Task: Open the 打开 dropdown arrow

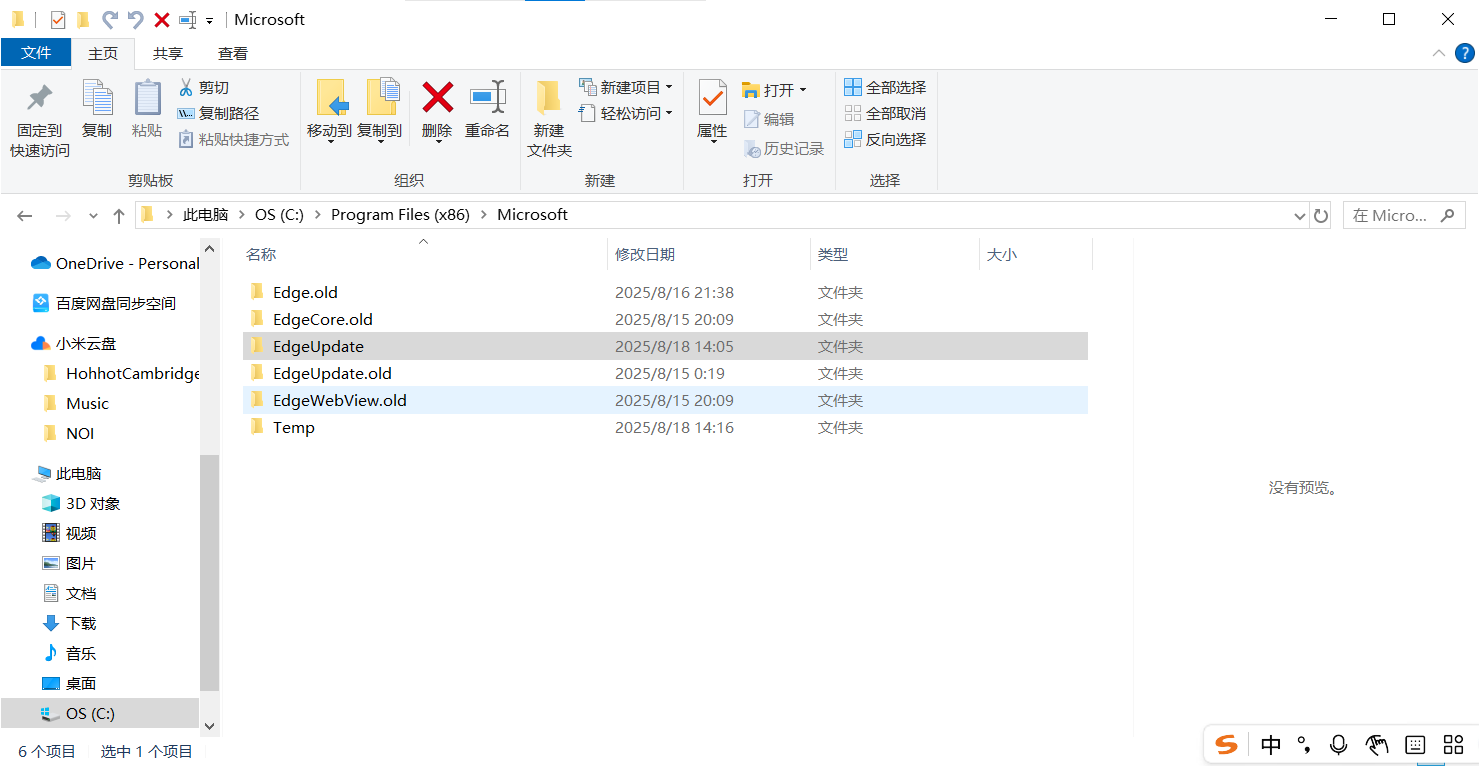Action: [802, 89]
